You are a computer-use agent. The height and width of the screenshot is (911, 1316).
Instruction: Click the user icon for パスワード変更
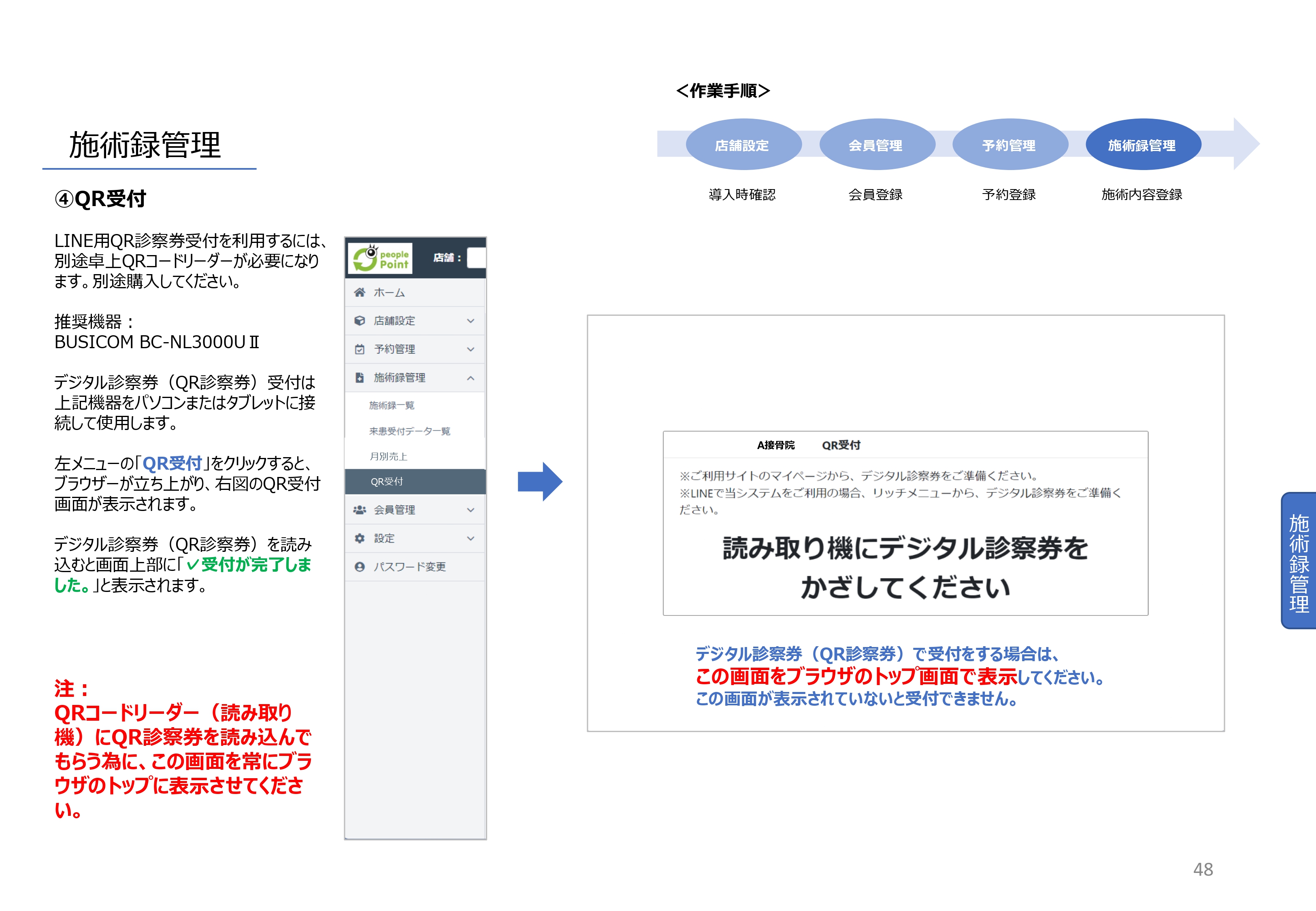360,567
